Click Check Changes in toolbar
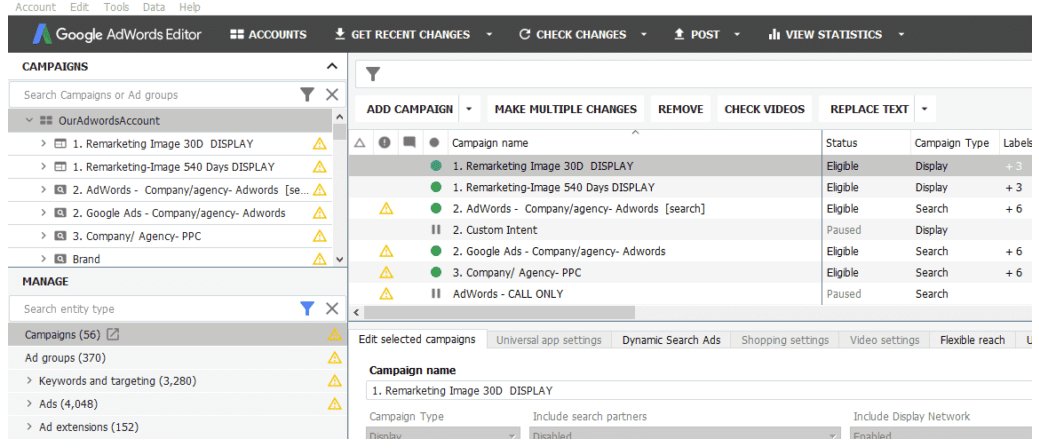The height and width of the screenshot is (448, 1039). [x=573, y=34]
